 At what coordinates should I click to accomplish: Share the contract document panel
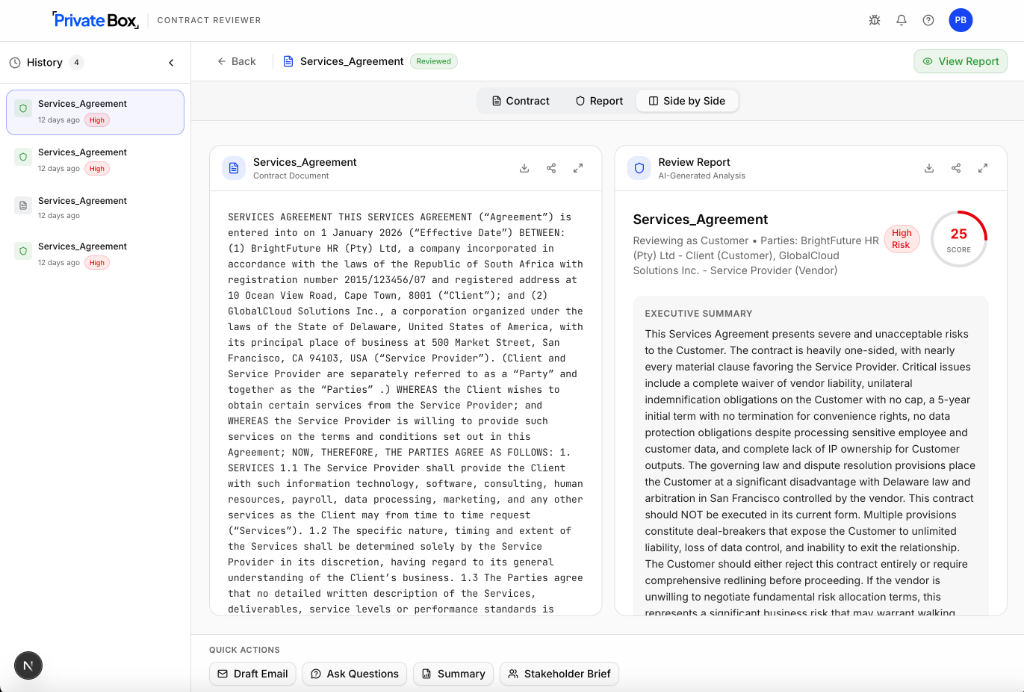point(551,168)
